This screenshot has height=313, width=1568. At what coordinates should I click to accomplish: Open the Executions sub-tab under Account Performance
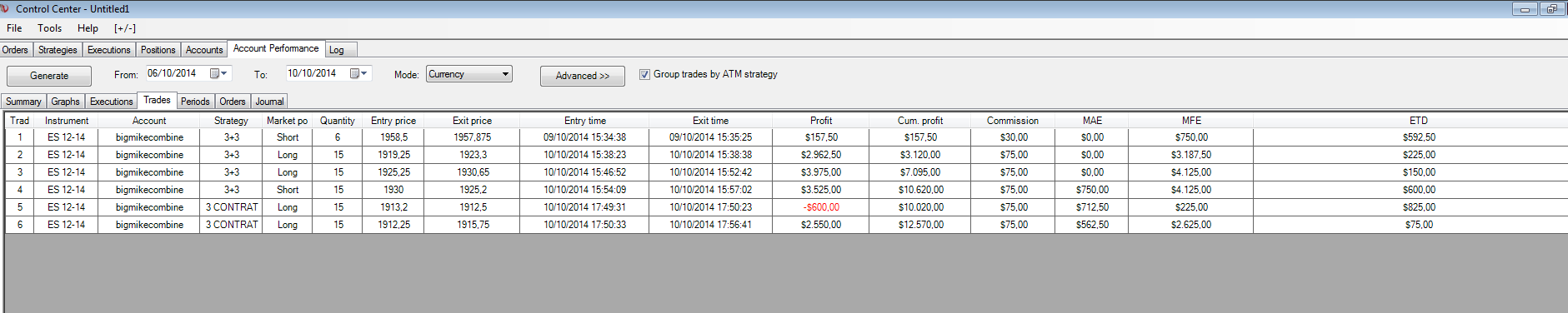(x=111, y=102)
